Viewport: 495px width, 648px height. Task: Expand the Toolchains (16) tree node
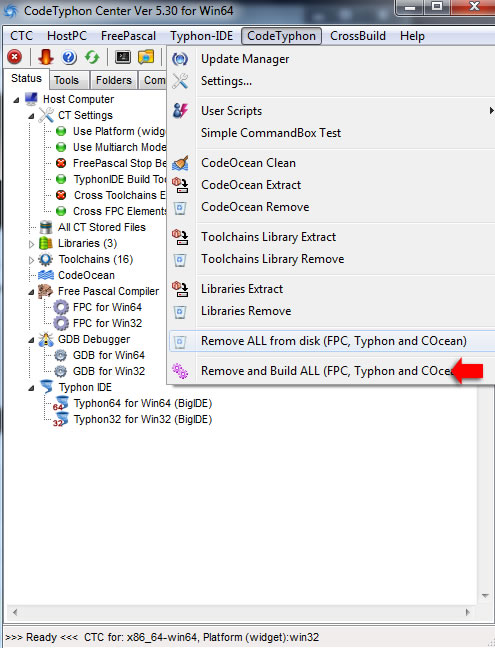pos(31,260)
